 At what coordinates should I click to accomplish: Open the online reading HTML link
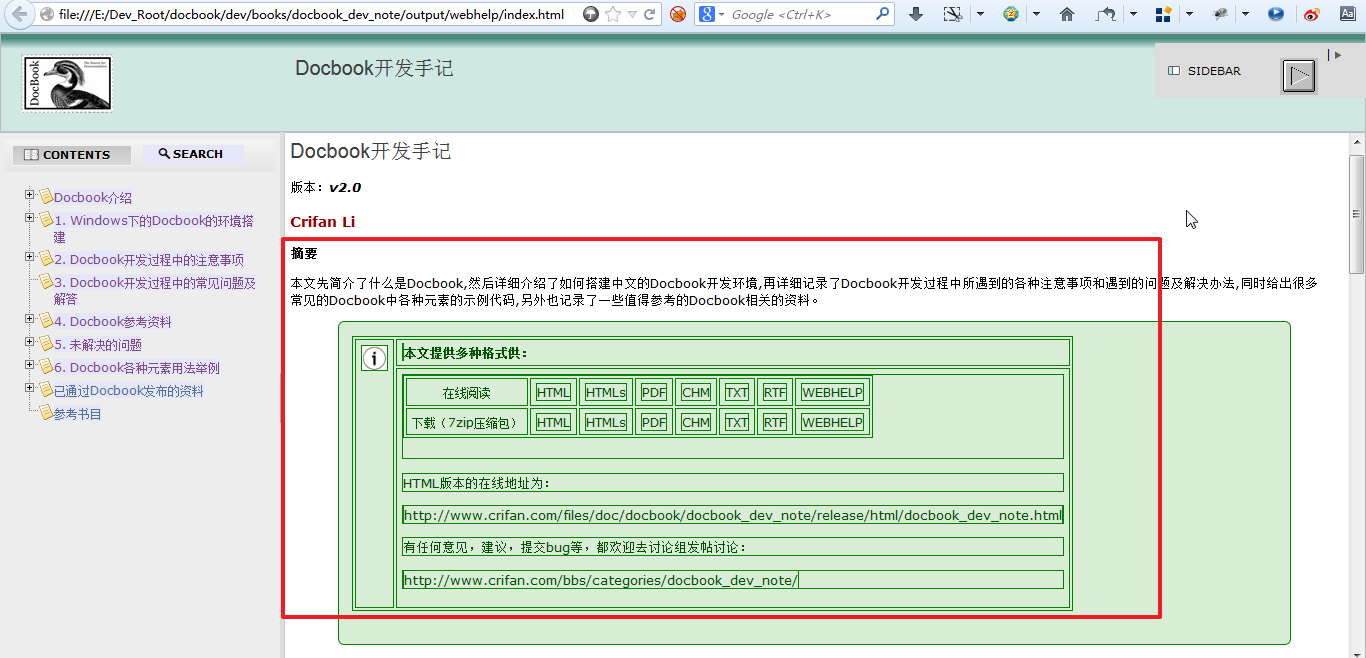[x=553, y=392]
